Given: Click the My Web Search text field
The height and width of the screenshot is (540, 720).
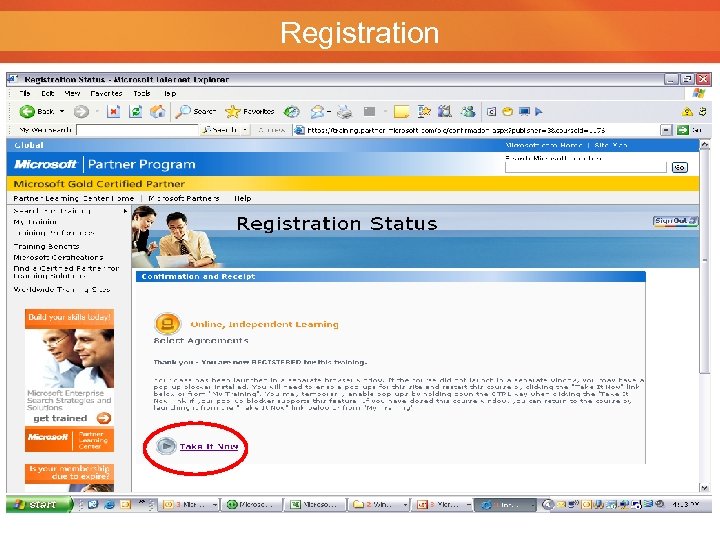Looking at the screenshot, I should point(137,130).
